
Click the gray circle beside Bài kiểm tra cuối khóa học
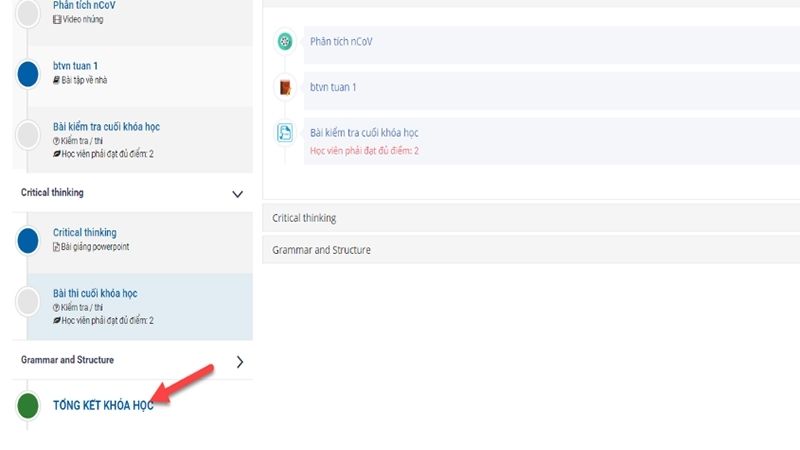click(x=28, y=135)
